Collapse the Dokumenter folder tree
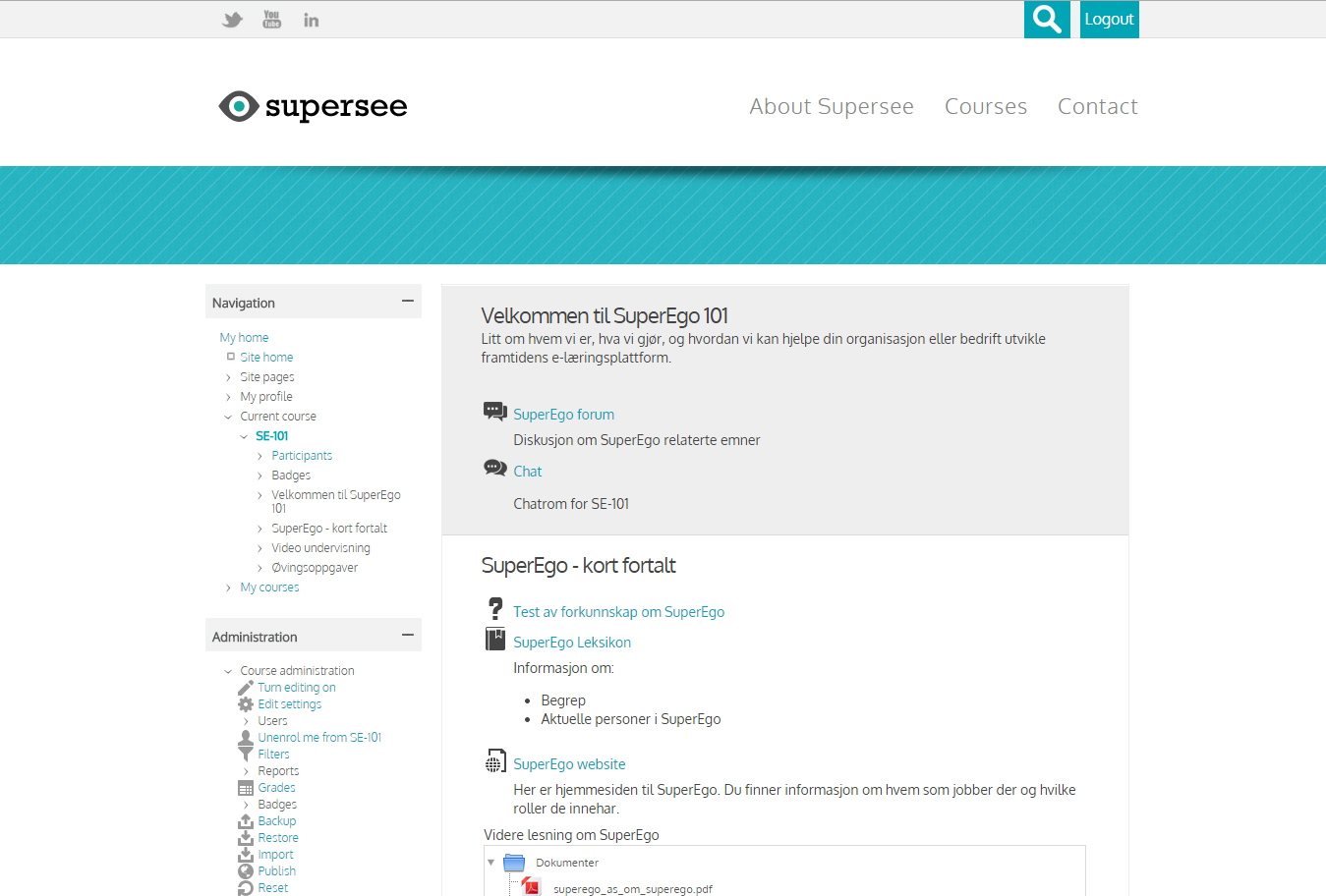 click(491, 863)
